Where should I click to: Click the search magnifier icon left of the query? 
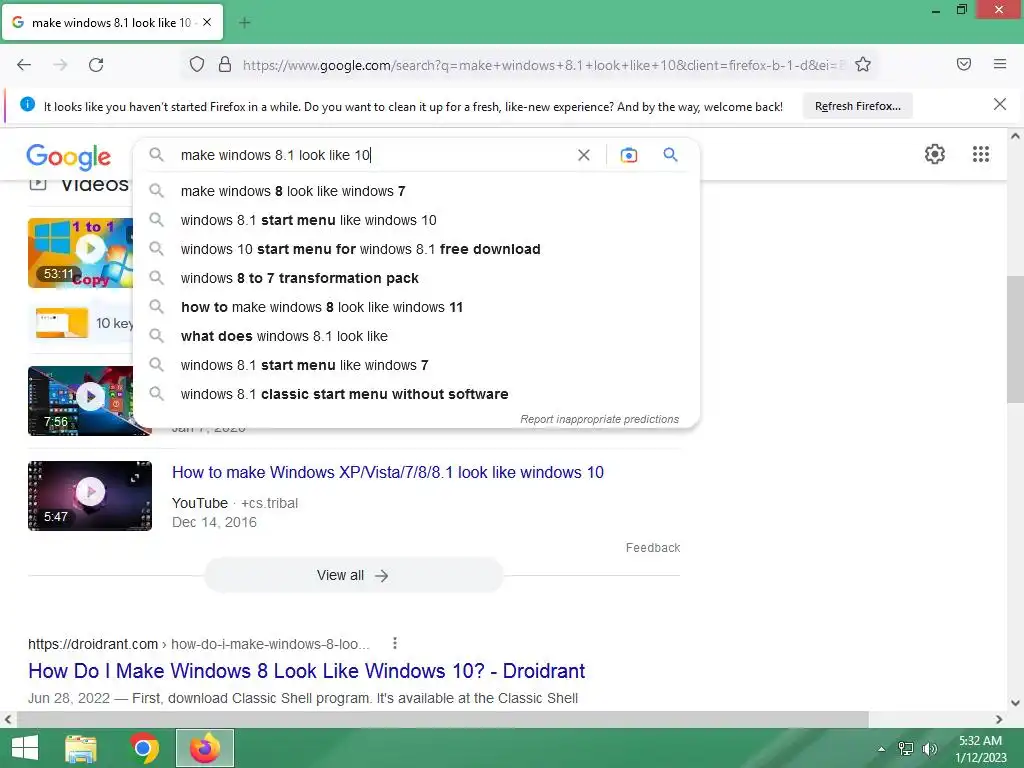156,155
